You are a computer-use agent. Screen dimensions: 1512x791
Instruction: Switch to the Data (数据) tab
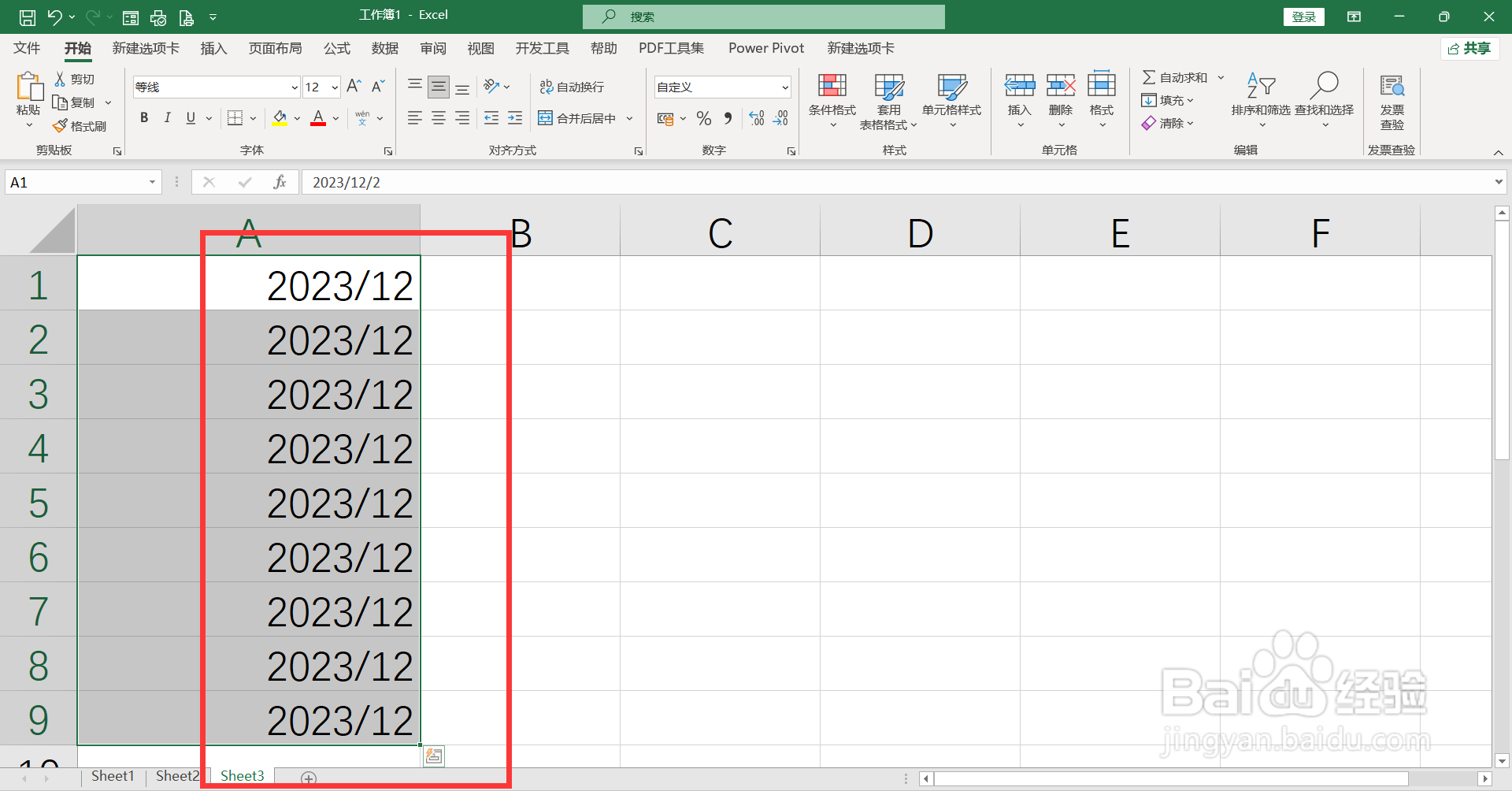pos(385,48)
